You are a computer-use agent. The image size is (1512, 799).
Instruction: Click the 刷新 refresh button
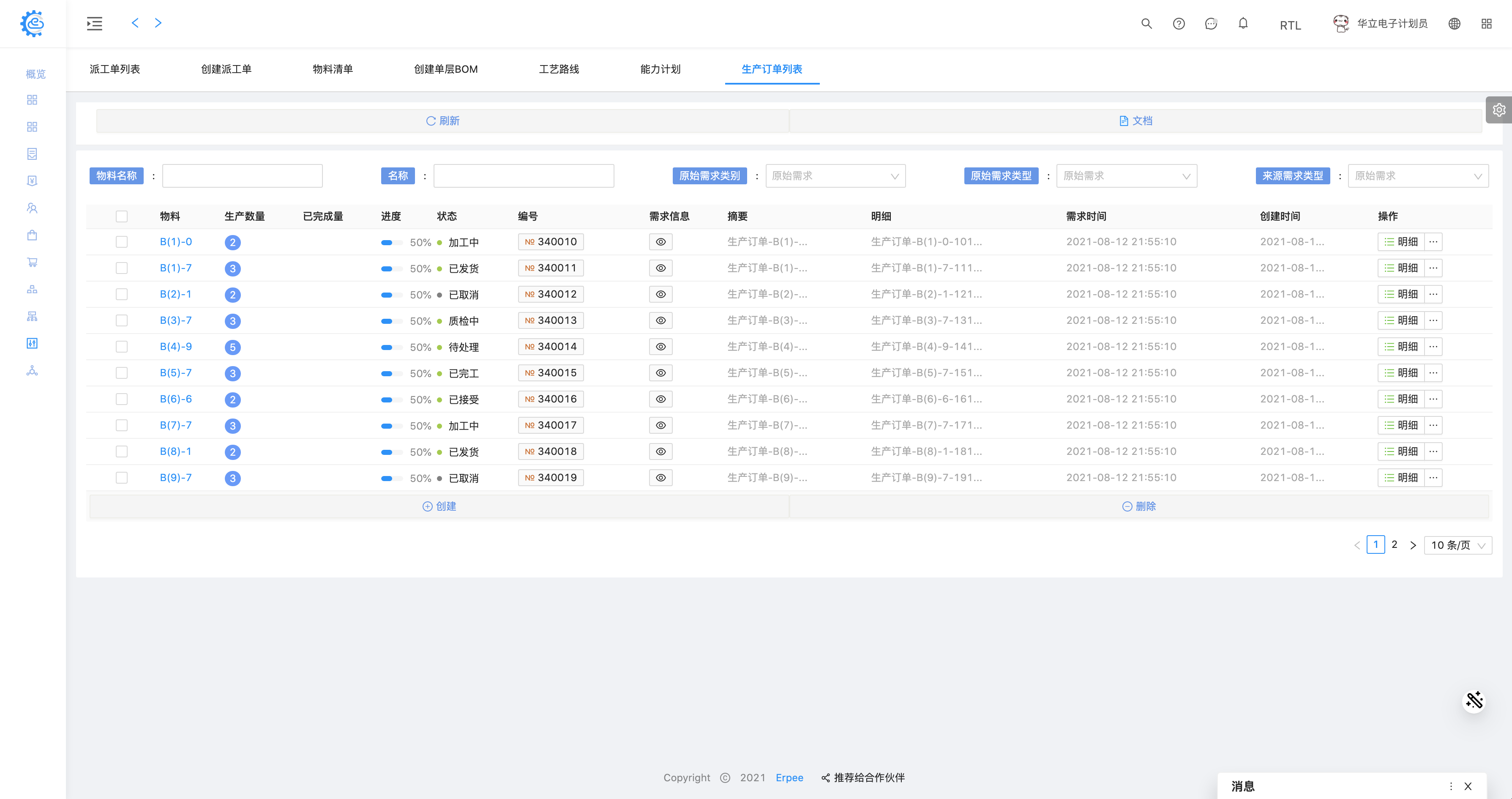pyautogui.click(x=442, y=121)
